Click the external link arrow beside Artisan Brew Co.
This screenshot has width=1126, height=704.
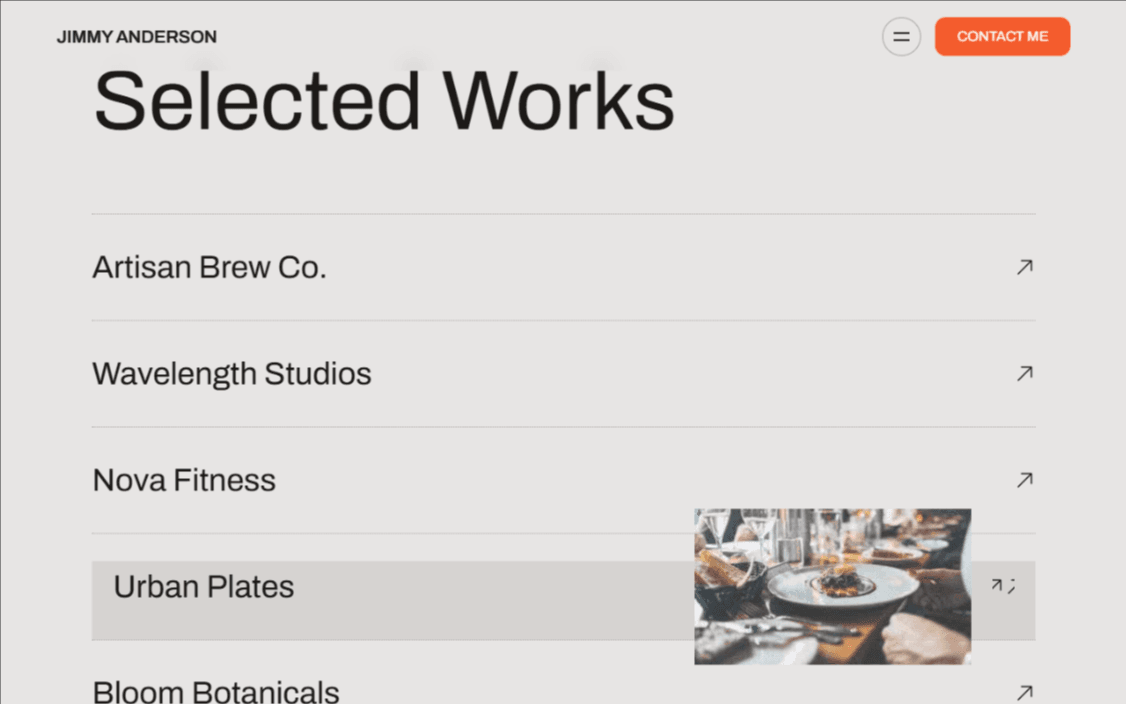(1023, 267)
